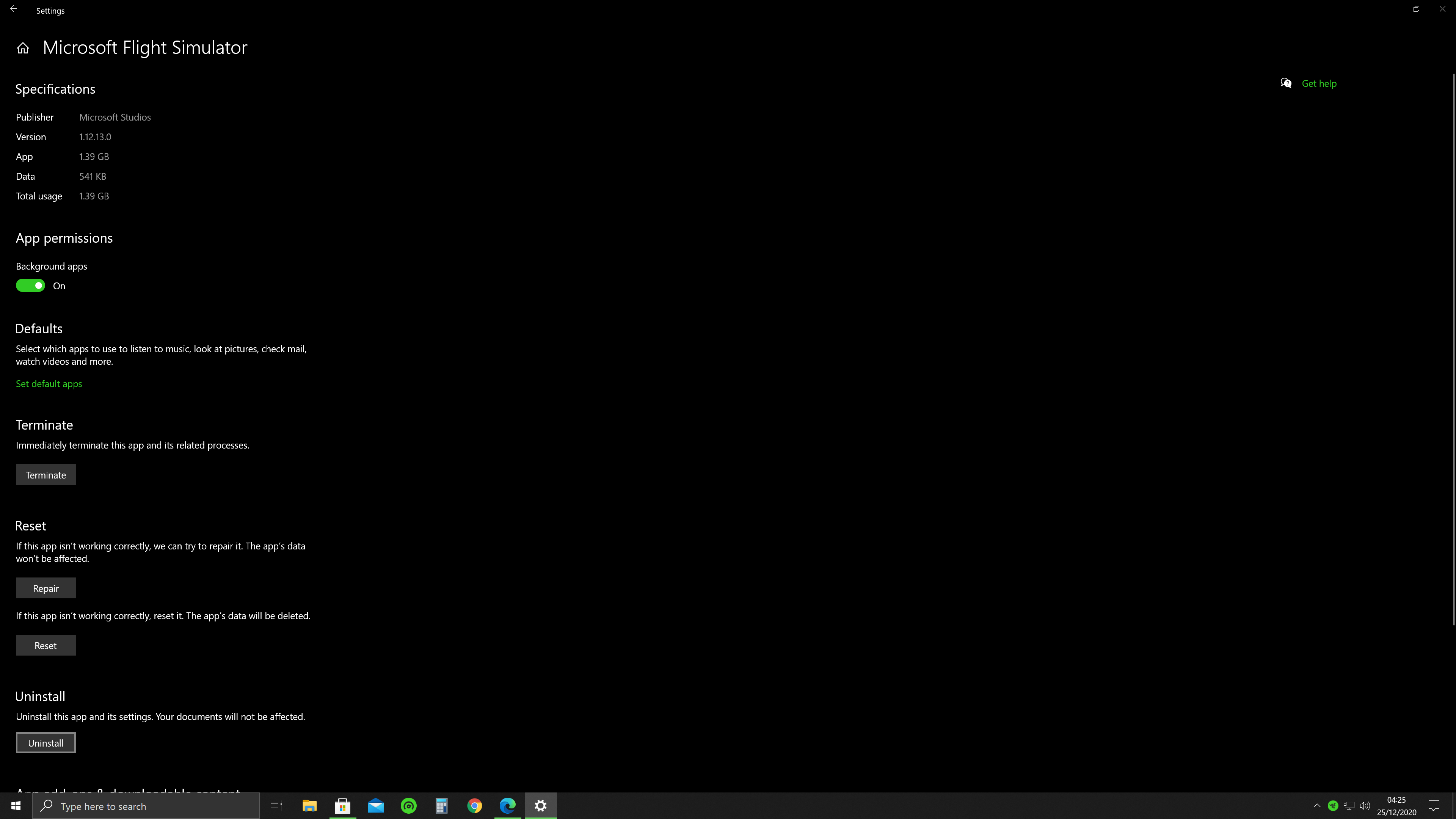
Task: Open Google Chrome from the taskbar
Action: pyautogui.click(x=475, y=805)
